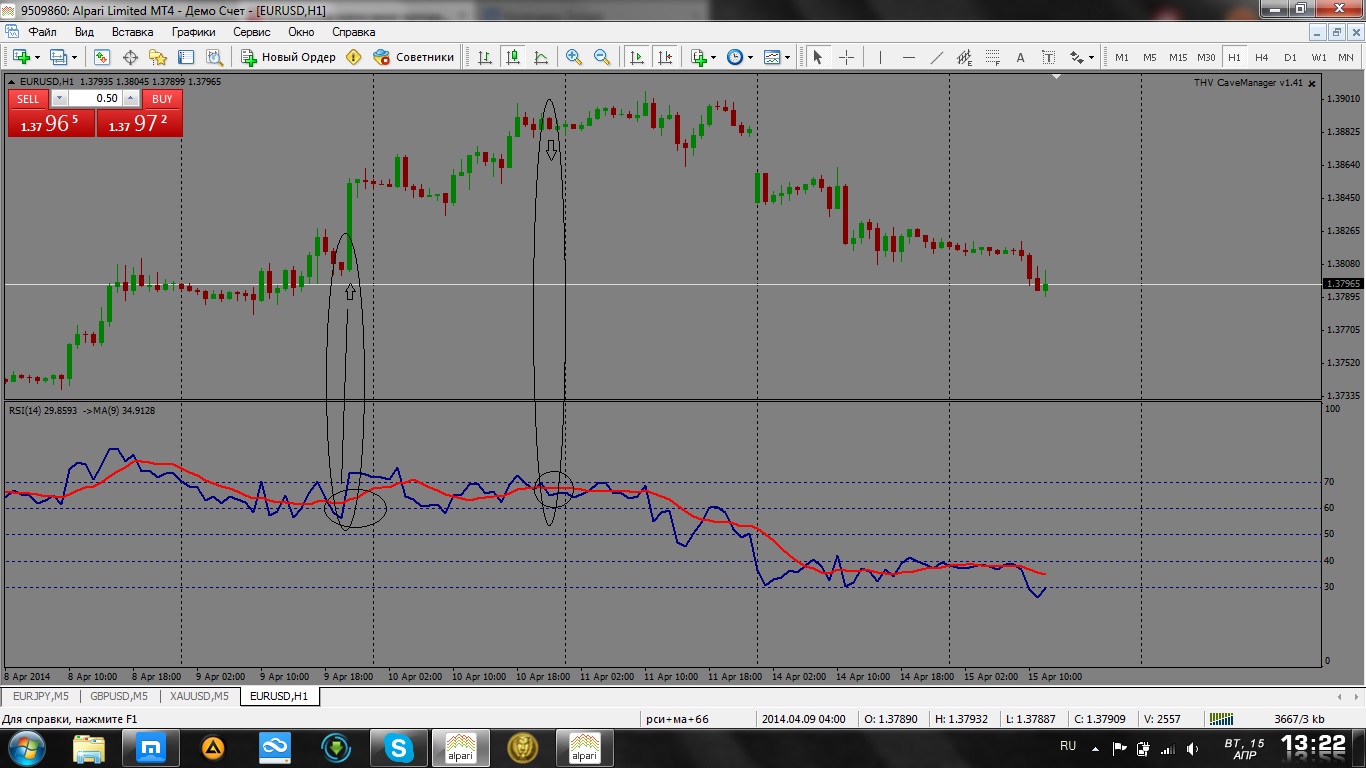The image size is (1366, 768).
Task: Select the crosshair cursor tool
Action: coord(846,57)
